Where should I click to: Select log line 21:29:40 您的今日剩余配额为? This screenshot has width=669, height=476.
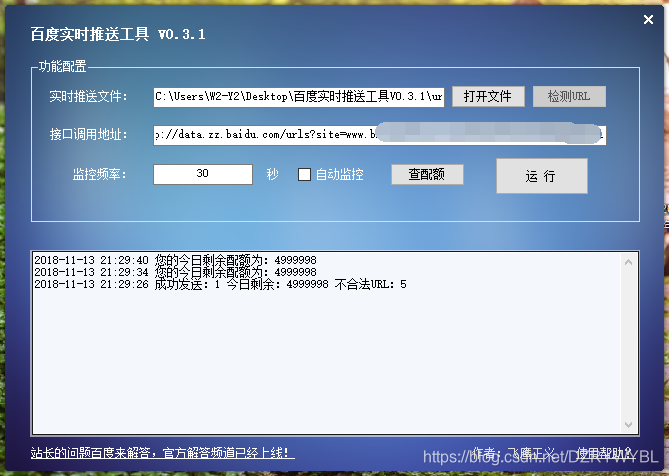click(x=175, y=260)
